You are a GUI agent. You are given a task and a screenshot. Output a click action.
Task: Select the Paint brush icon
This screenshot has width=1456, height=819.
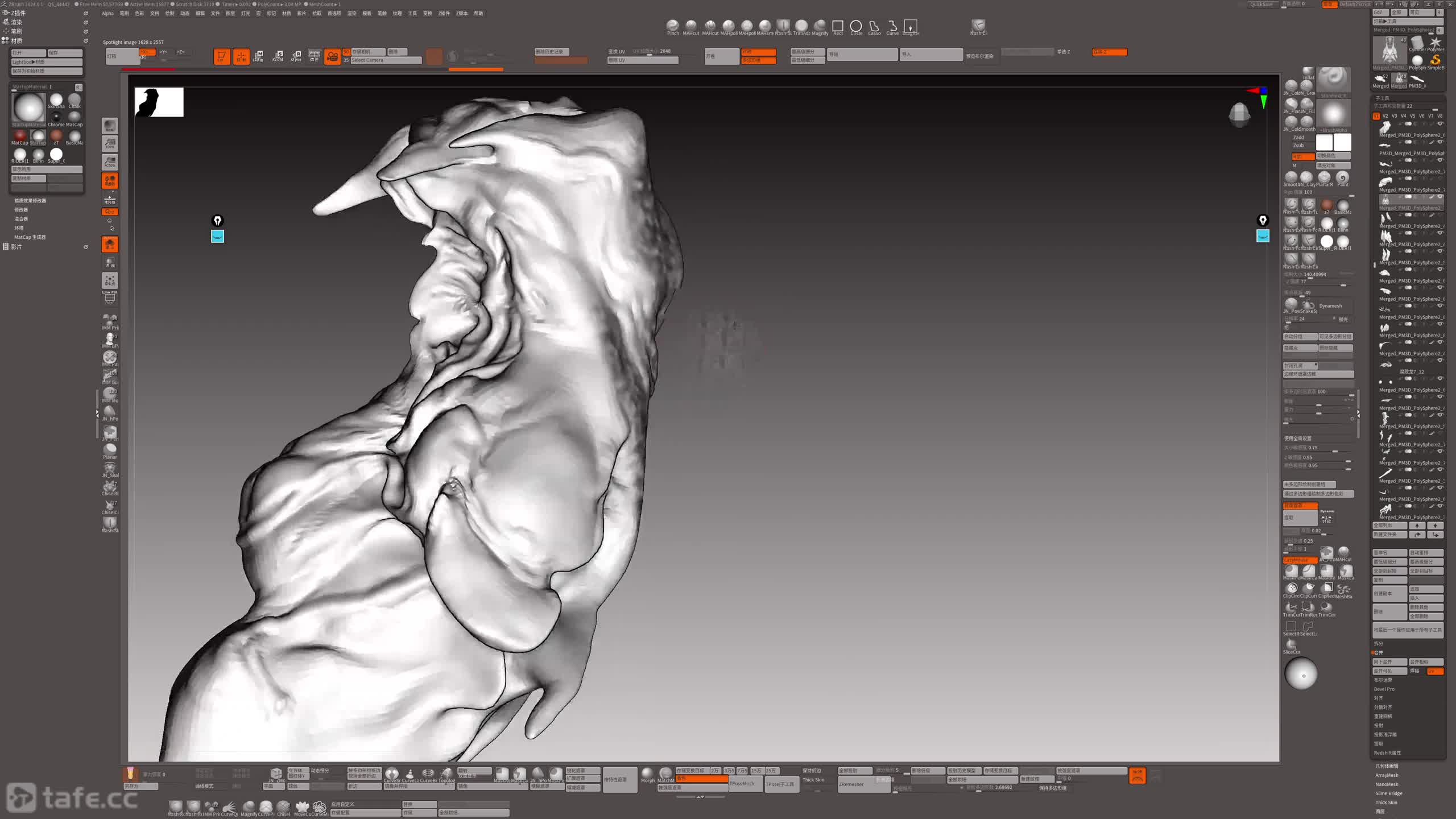coord(1343,177)
